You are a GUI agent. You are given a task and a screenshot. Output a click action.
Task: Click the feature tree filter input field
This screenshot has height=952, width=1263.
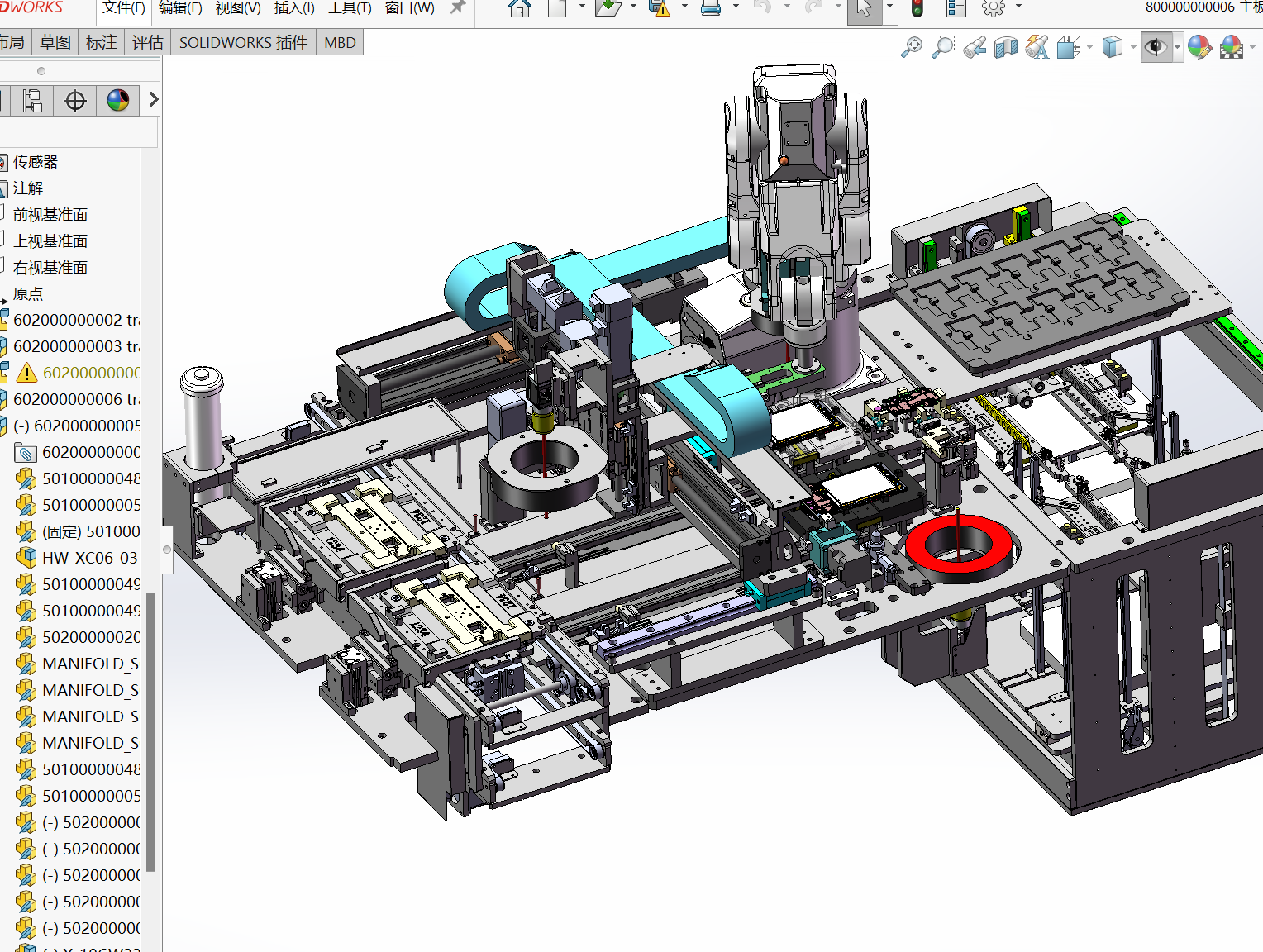click(79, 132)
